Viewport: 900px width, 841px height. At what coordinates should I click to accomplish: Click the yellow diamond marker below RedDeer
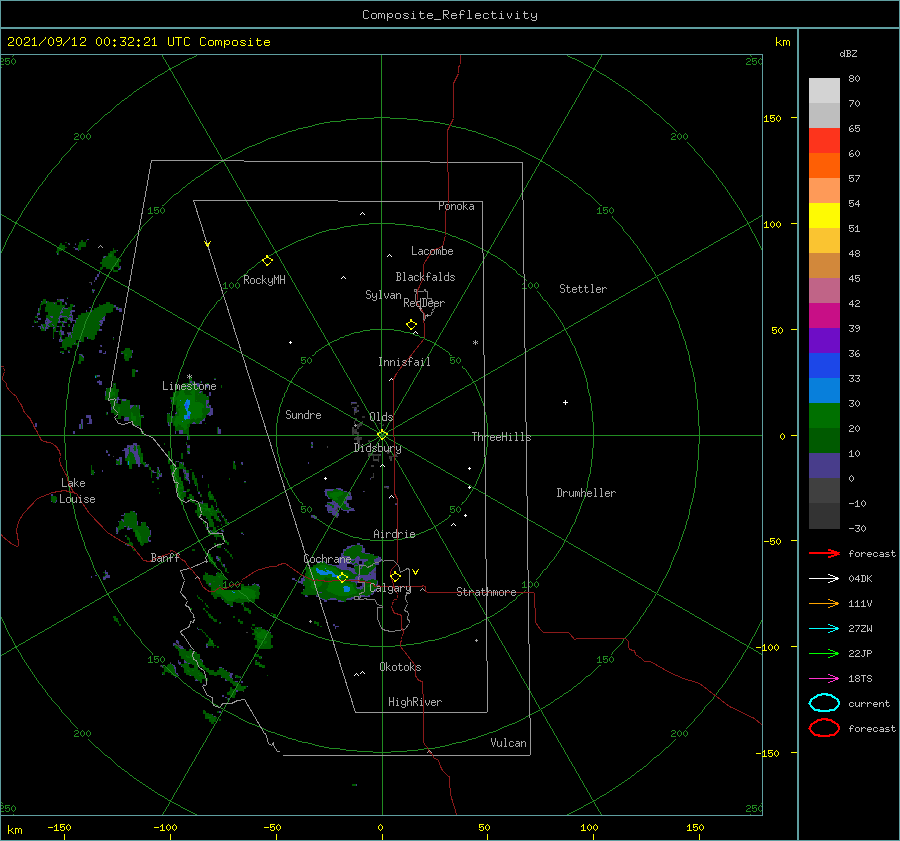coord(412,325)
